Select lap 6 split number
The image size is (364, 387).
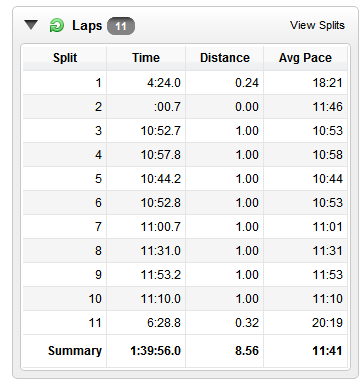[x=98, y=203]
